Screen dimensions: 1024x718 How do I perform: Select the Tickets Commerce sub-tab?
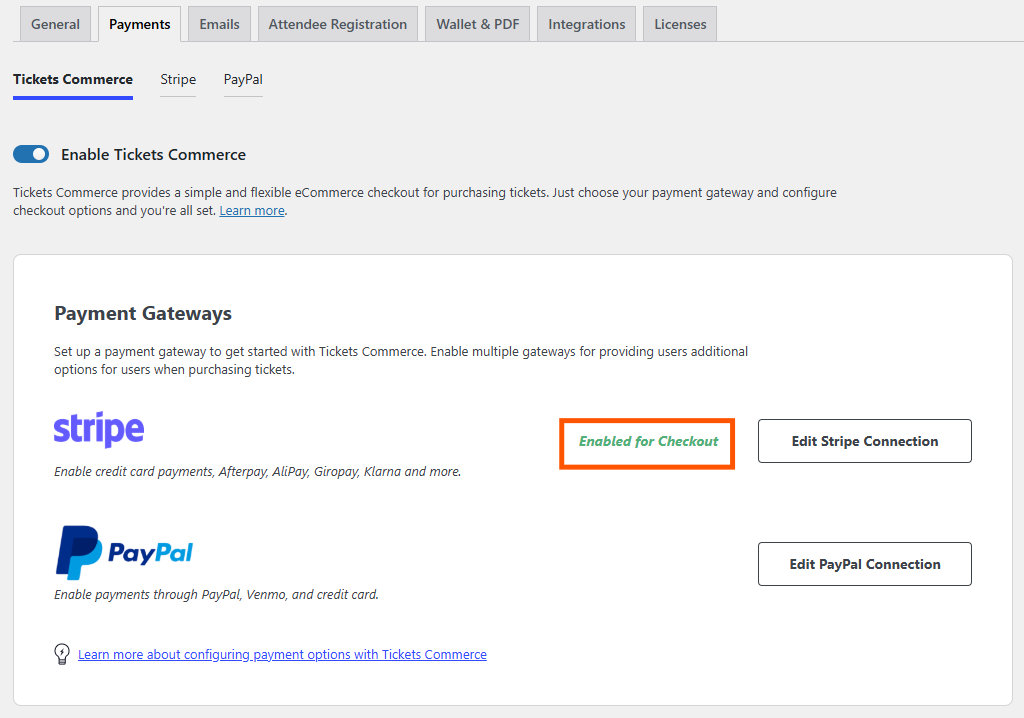click(x=73, y=79)
